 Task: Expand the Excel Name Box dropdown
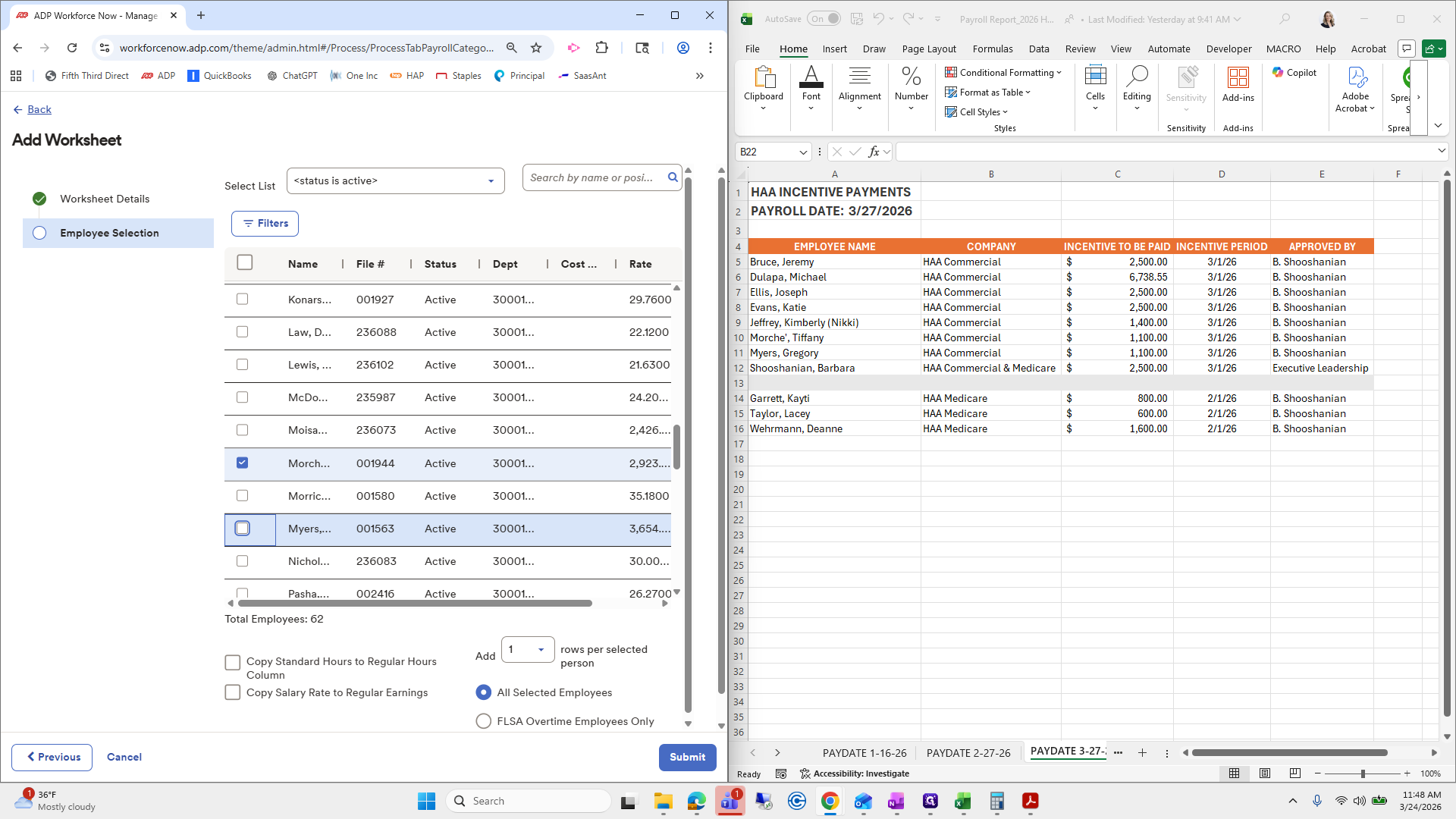[x=803, y=152]
